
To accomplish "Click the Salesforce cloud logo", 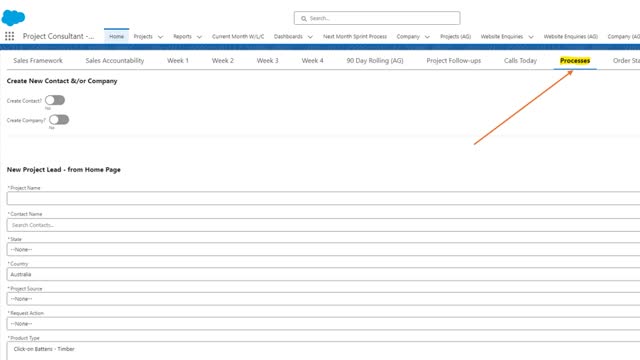I will (13, 18).
